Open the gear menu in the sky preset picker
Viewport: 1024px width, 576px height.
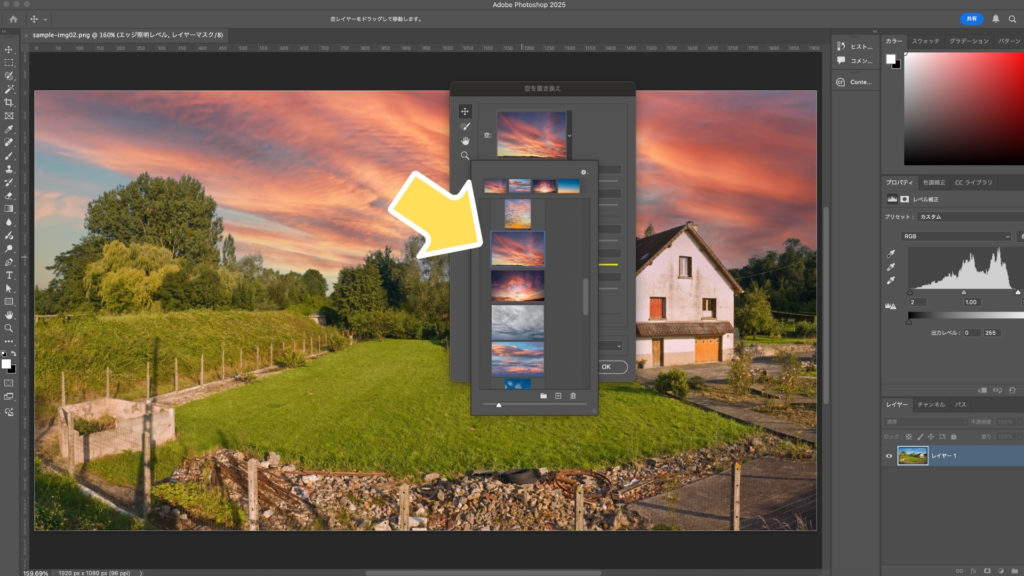[585, 172]
